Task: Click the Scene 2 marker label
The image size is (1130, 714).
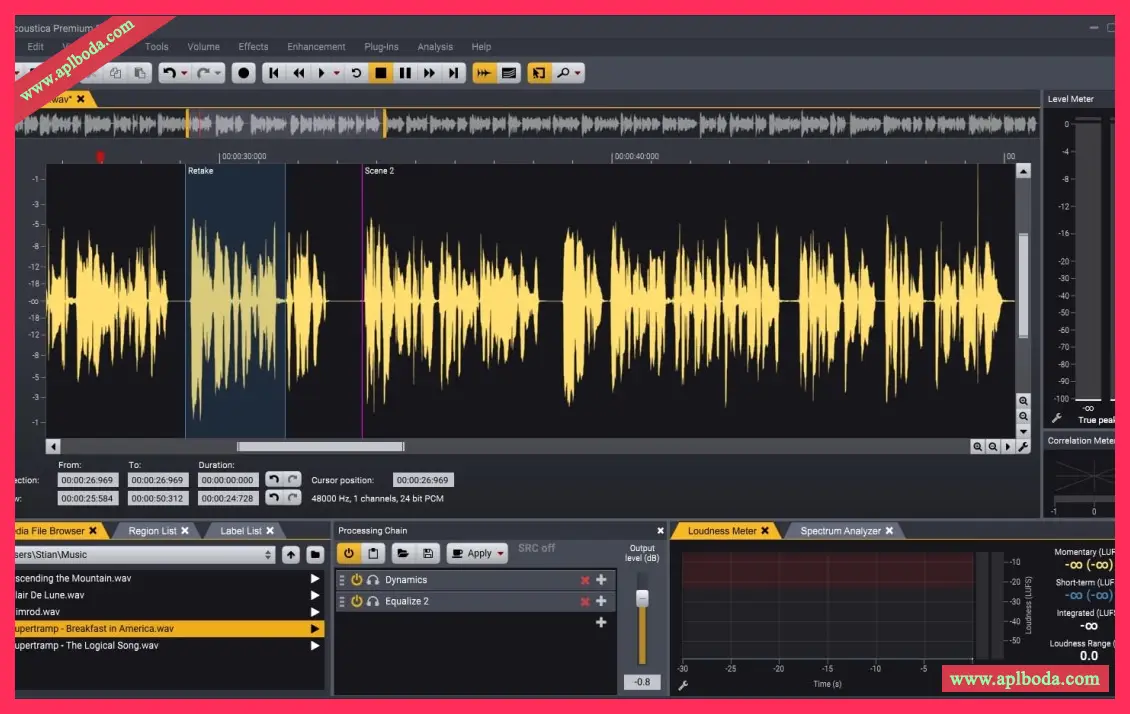Action: (379, 171)
